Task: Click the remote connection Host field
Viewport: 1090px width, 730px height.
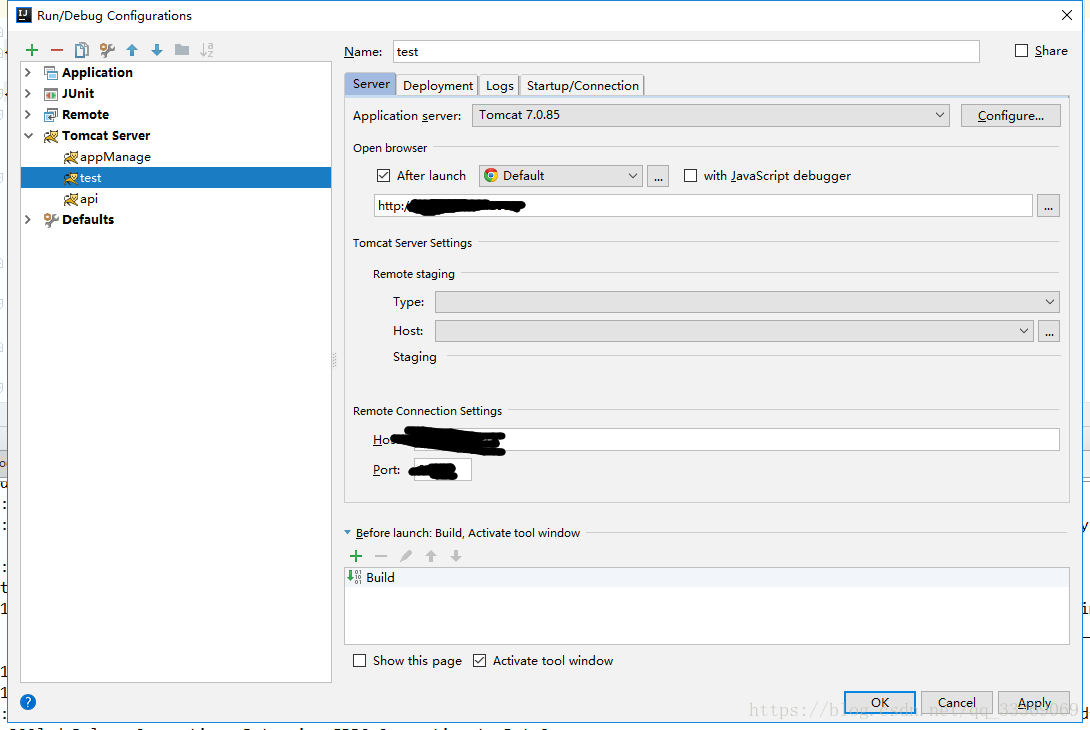Action: 736,439
